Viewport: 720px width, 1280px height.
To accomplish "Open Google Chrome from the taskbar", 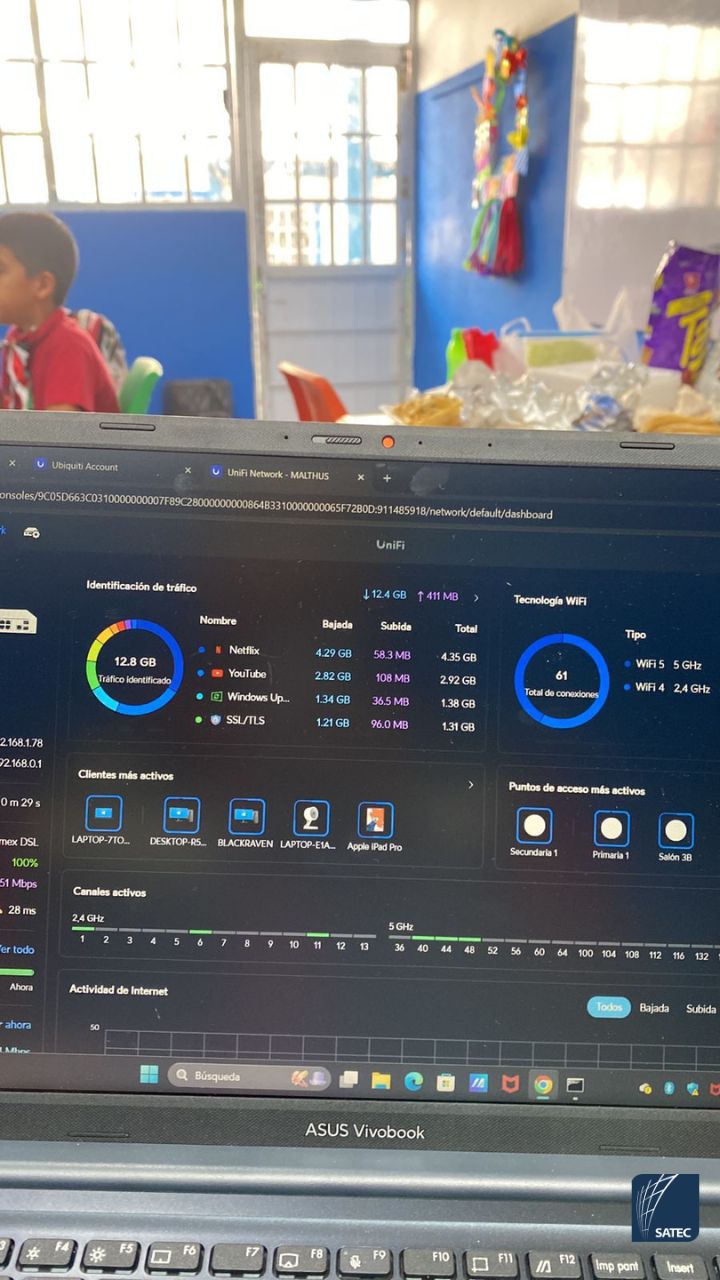I will [x=543, y=1084].
